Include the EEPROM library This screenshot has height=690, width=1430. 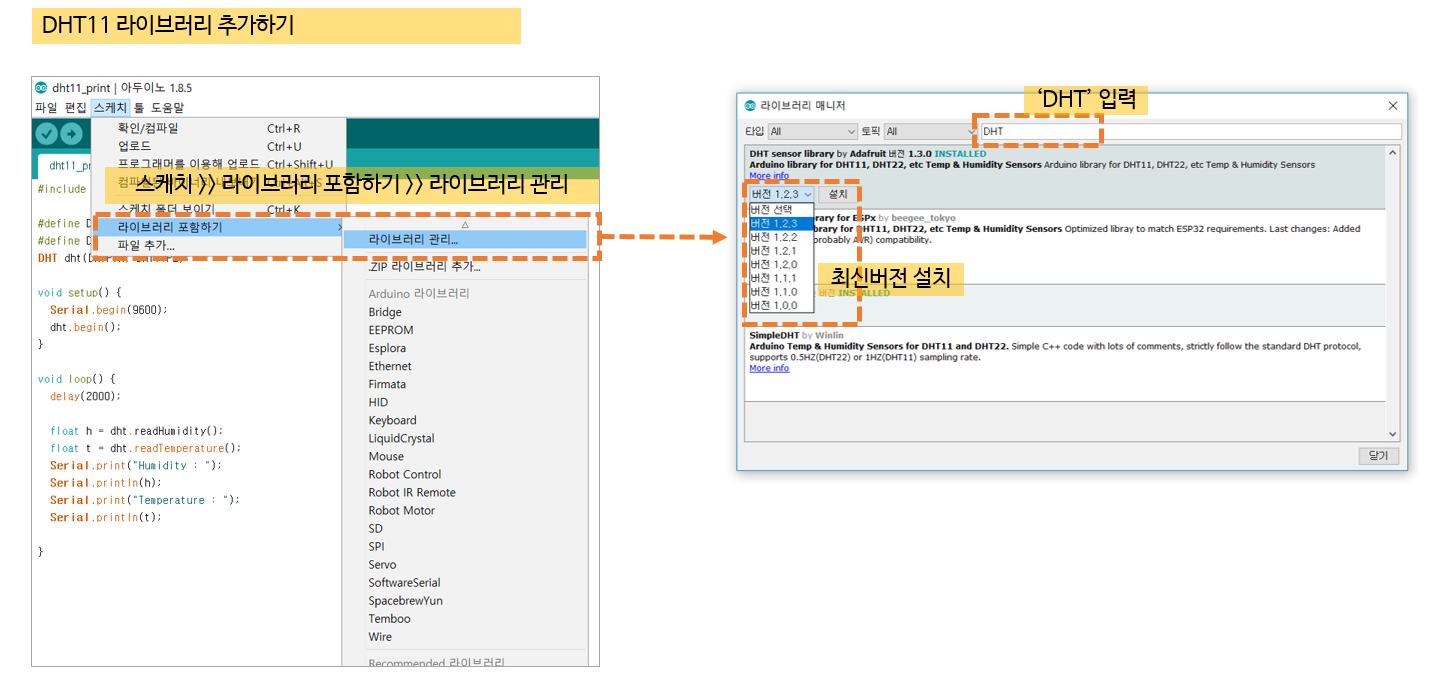(391, 330)
